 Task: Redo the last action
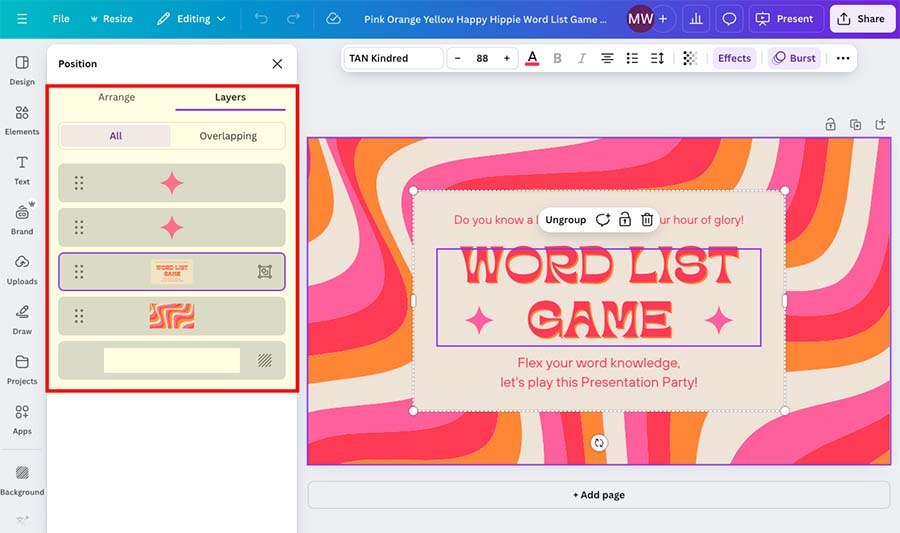point(293,19)
